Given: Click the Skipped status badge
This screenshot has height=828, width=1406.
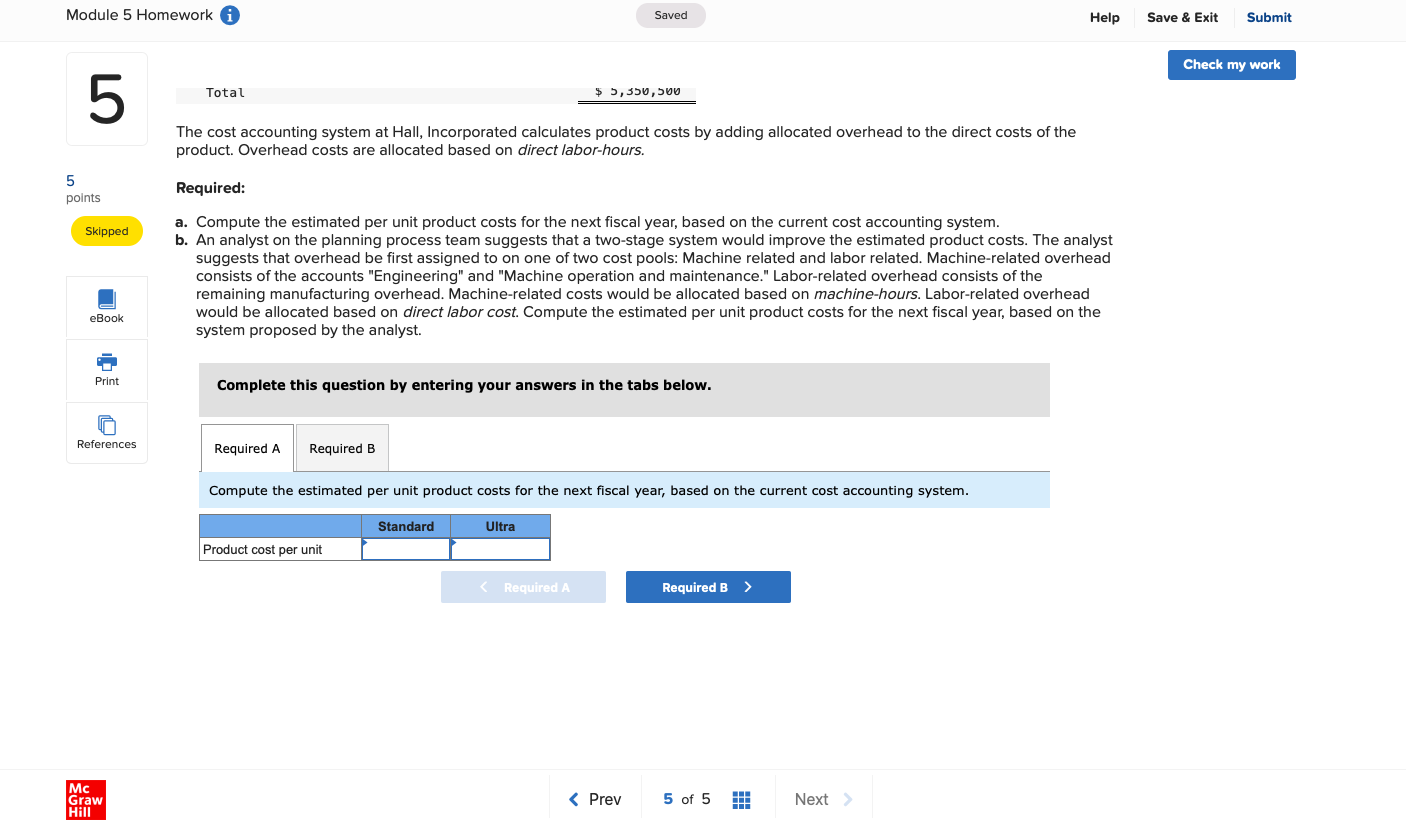Looking at the screenshot, I should (x=107, y=231).
